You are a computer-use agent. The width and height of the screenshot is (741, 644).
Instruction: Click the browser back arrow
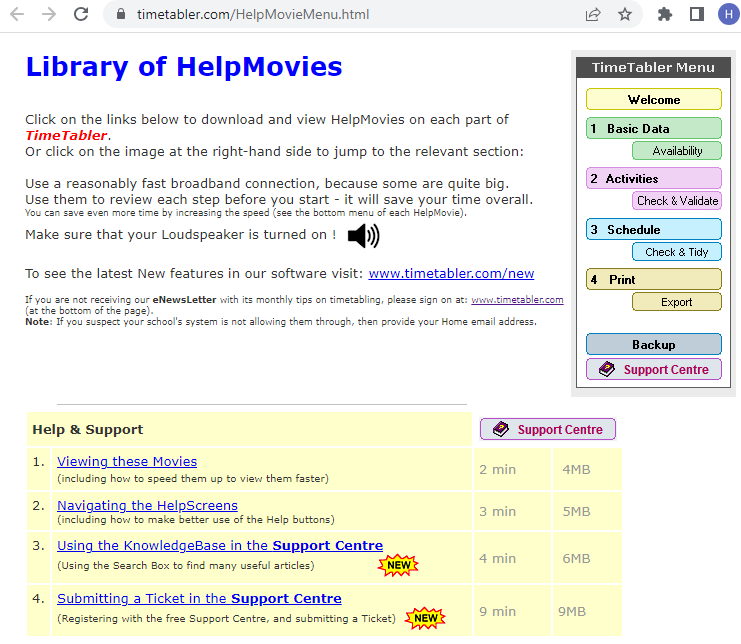pos(17,14)
